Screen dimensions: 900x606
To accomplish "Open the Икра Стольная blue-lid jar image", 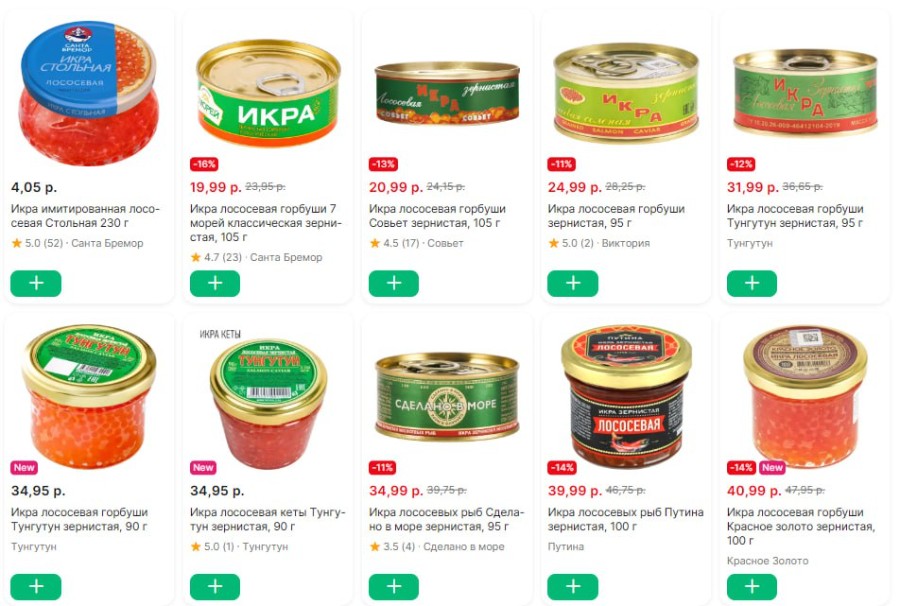I will click(89, 92).
